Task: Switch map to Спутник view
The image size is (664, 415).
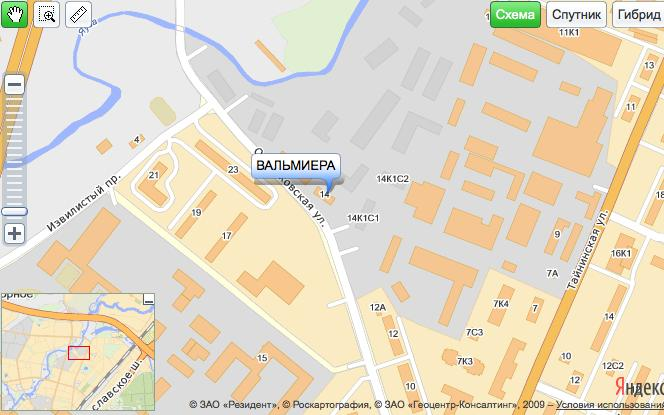Action: click(x=576, y=14)
